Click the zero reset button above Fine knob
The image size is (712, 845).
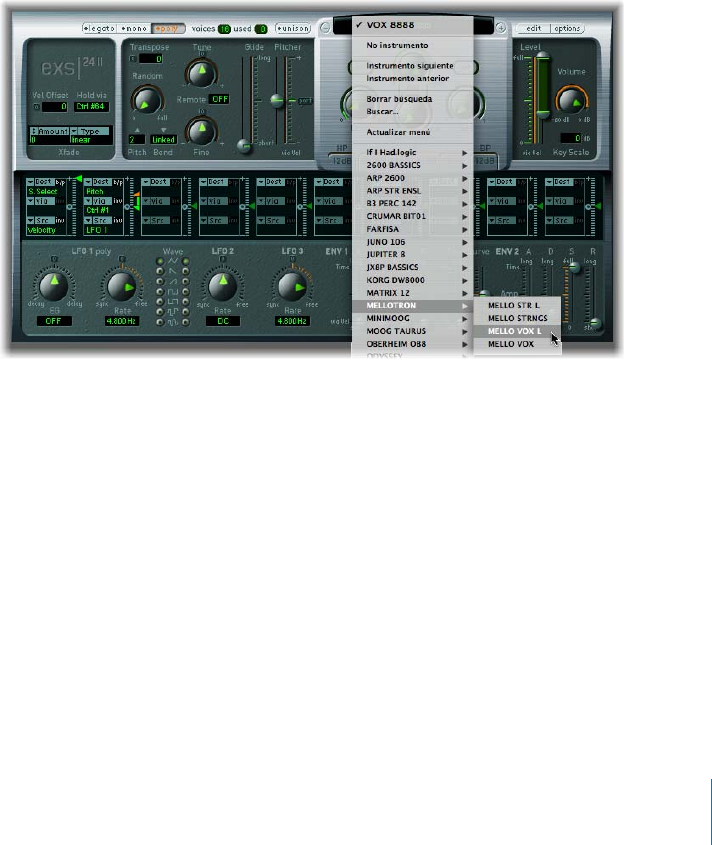click(x=202, y=112)
